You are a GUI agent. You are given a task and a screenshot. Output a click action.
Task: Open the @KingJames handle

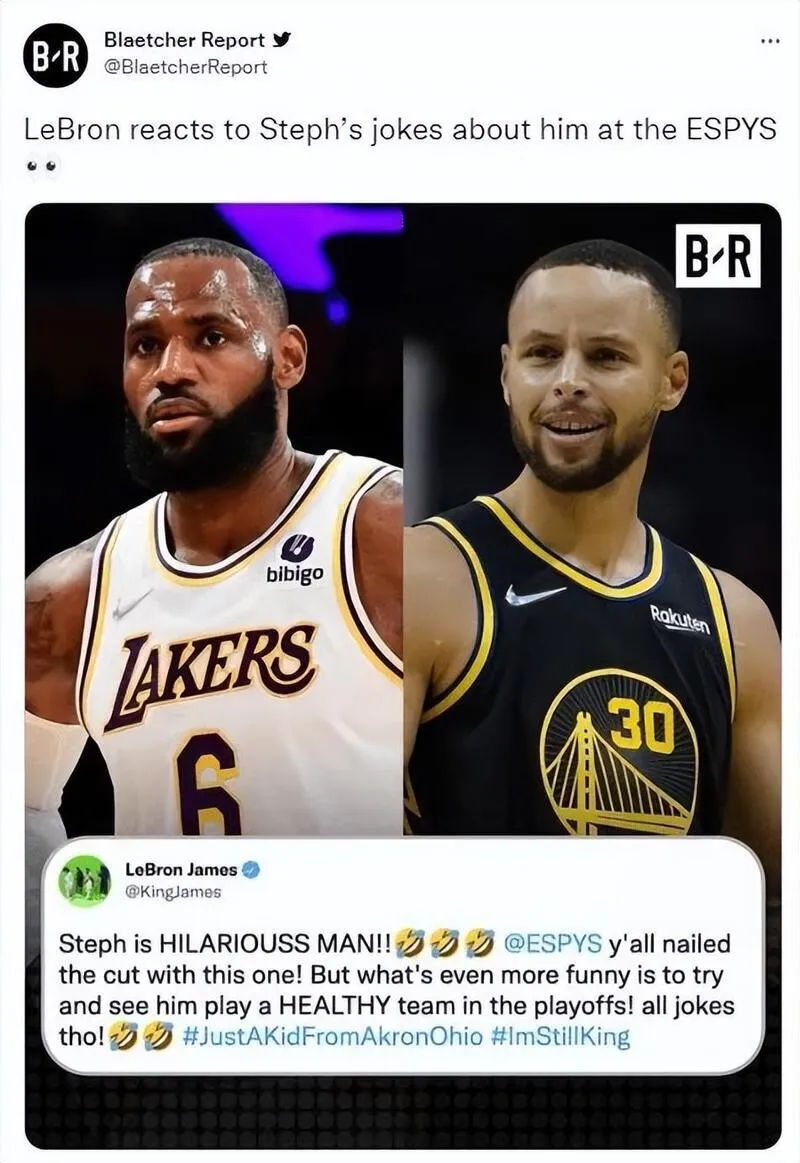[x=173, y=892]
